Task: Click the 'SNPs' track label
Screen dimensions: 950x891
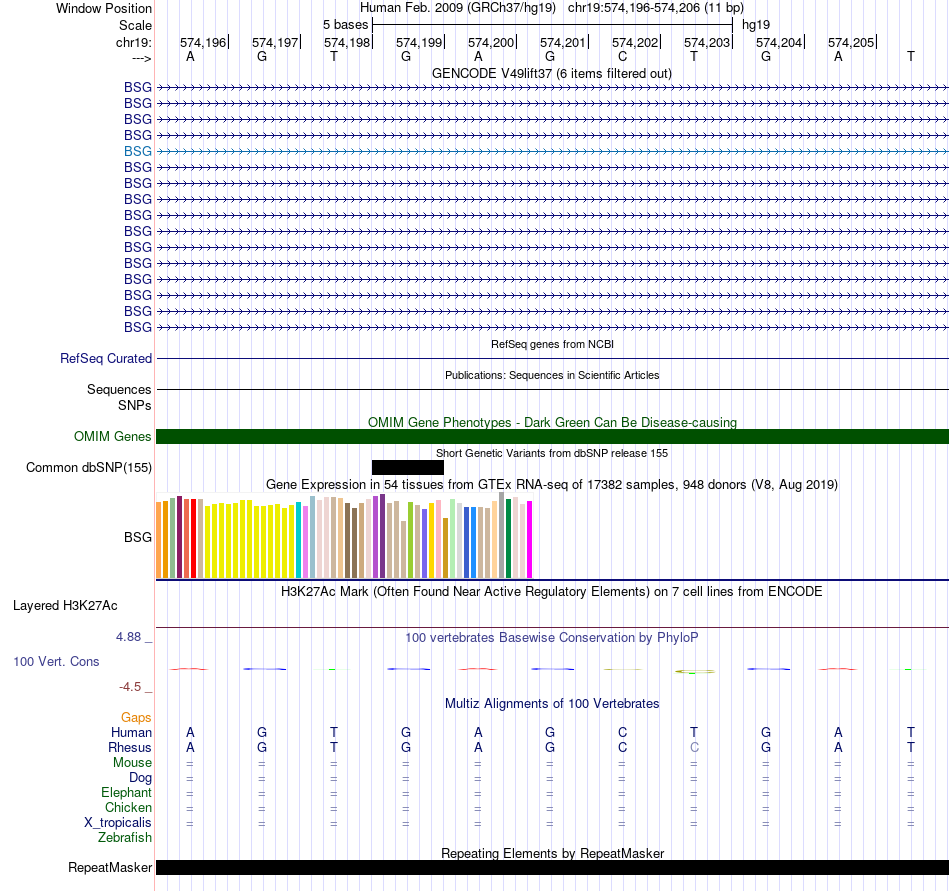Action: pos(135,405)
